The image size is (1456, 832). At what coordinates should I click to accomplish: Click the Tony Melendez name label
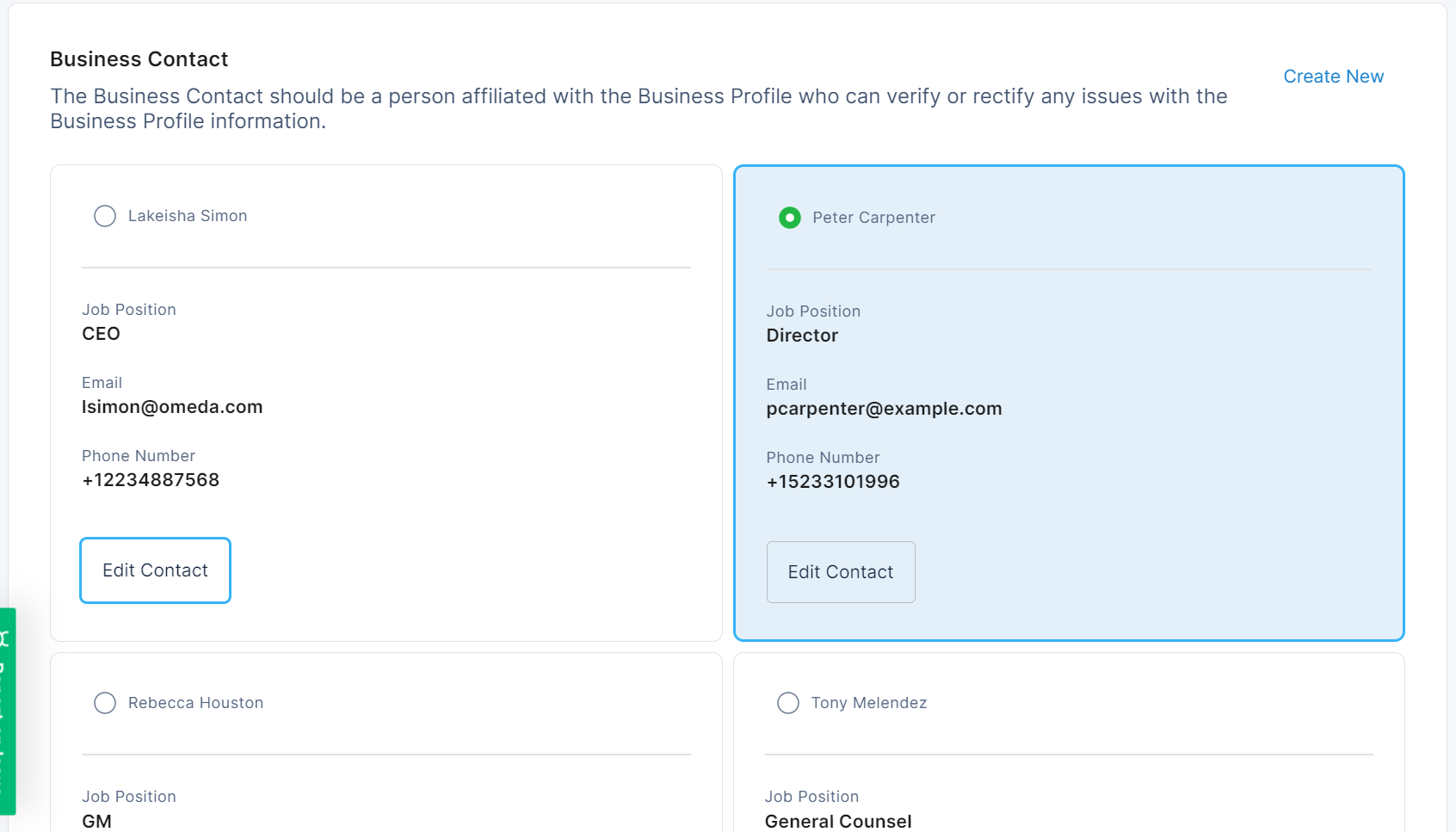pyautogui.click(x=868, y=703)
